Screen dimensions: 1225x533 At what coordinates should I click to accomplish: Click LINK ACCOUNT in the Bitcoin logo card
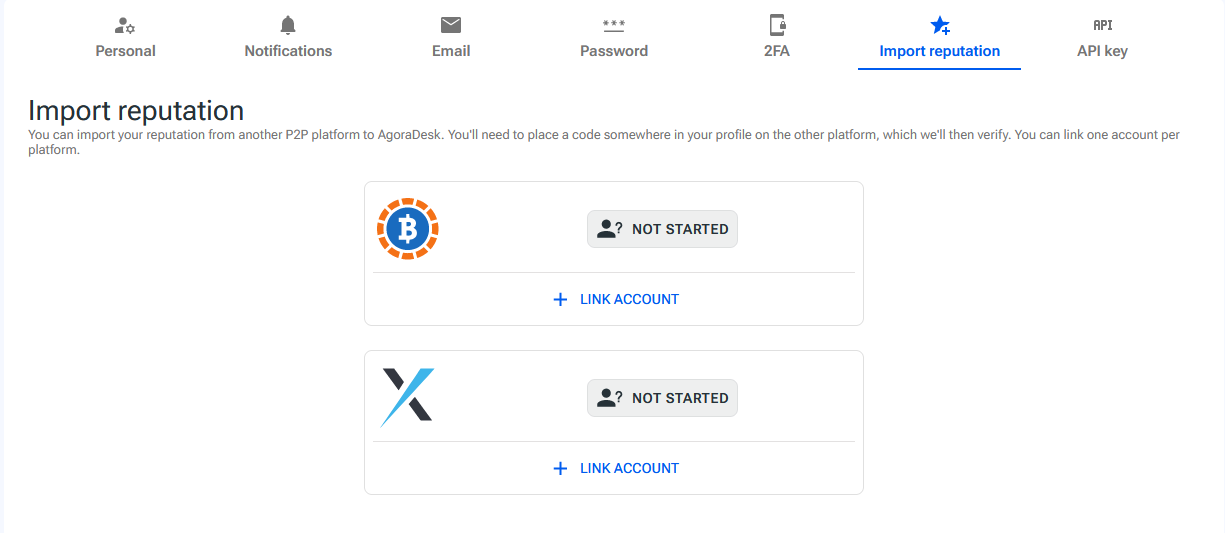(615, 299)
